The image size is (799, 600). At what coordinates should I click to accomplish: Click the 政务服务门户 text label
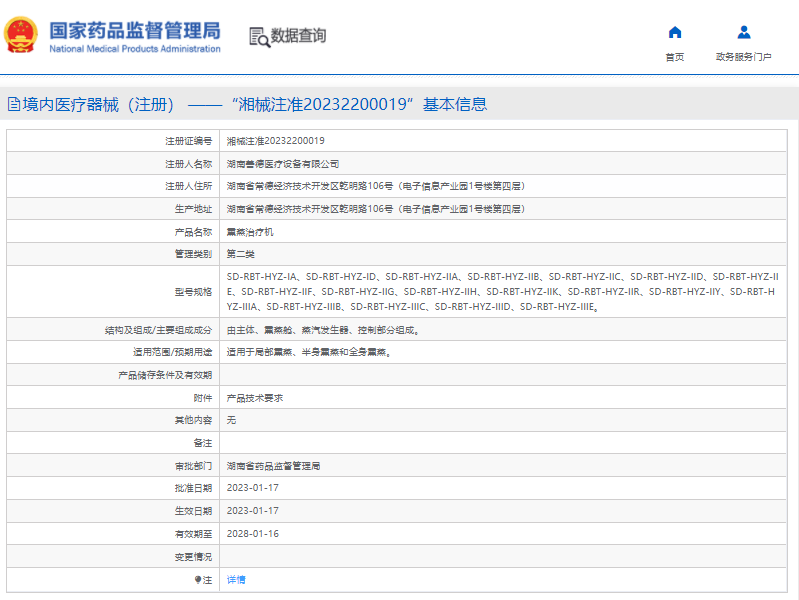click(743, 57)
